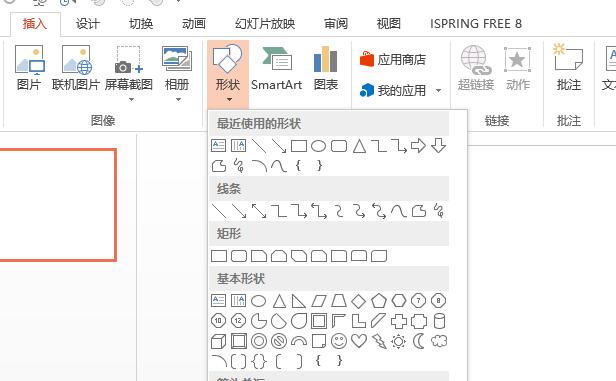Image resolution: width=616 pixels, height=381 pixels.
Task: Select text box in recently used shapes
Action: [218, 146]
